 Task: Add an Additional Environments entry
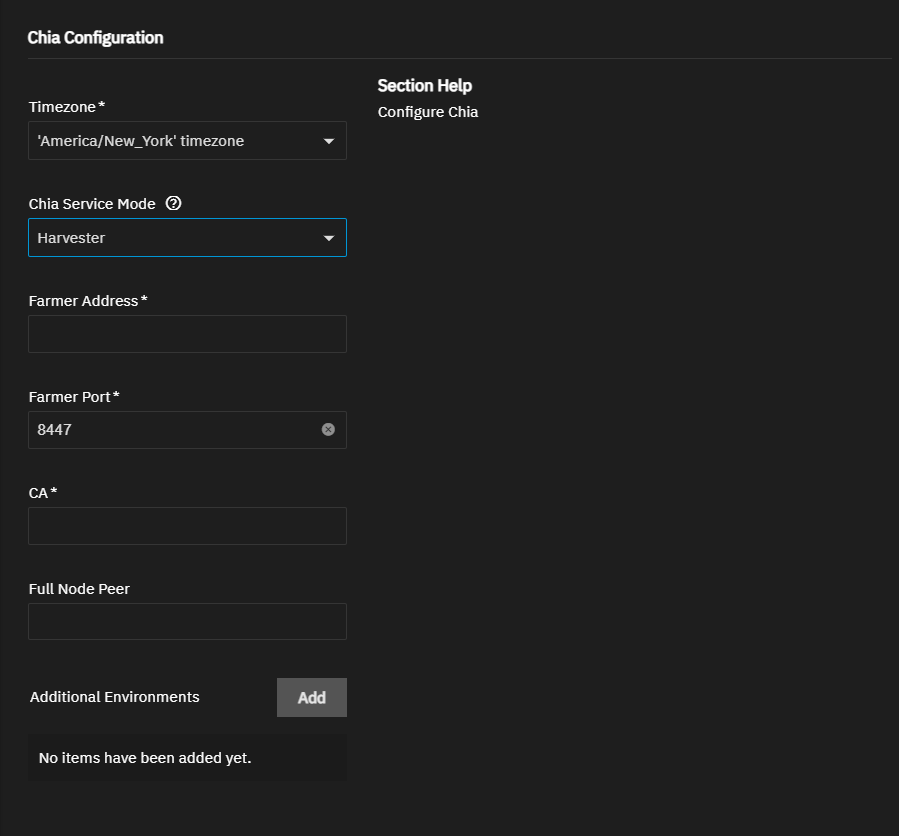[312, 697]
